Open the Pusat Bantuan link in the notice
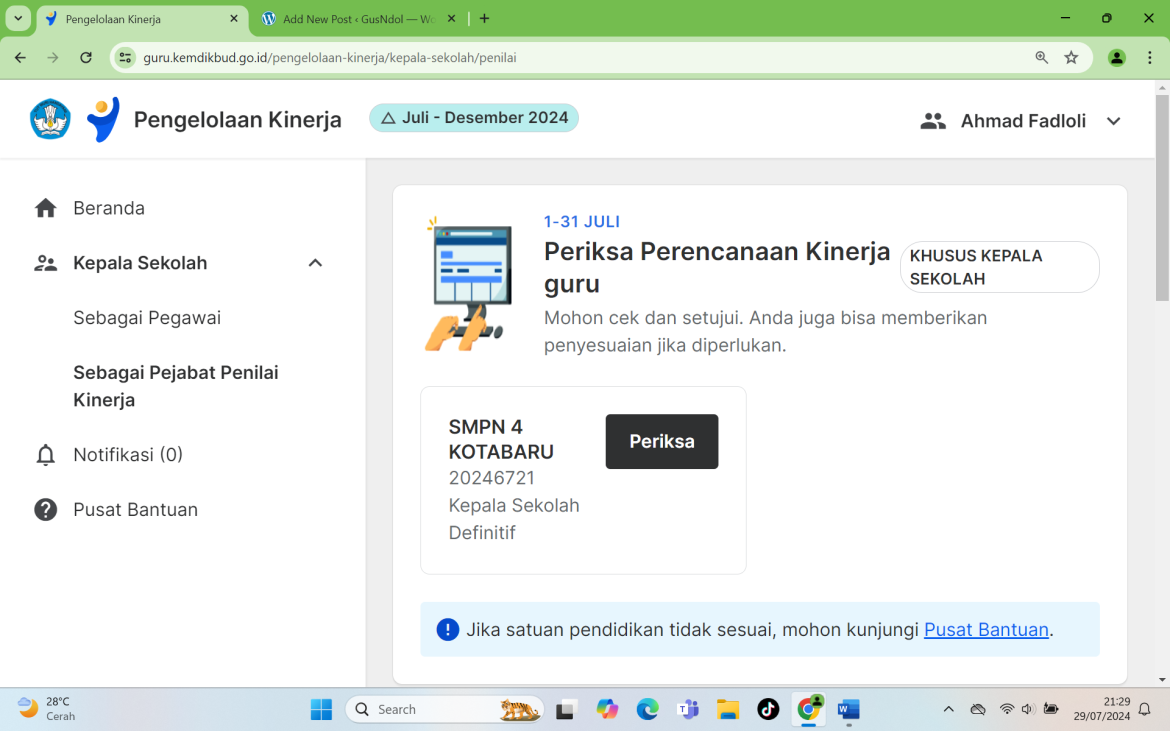The height and width of the screenshot is (731, 1170). coord(985,629)
